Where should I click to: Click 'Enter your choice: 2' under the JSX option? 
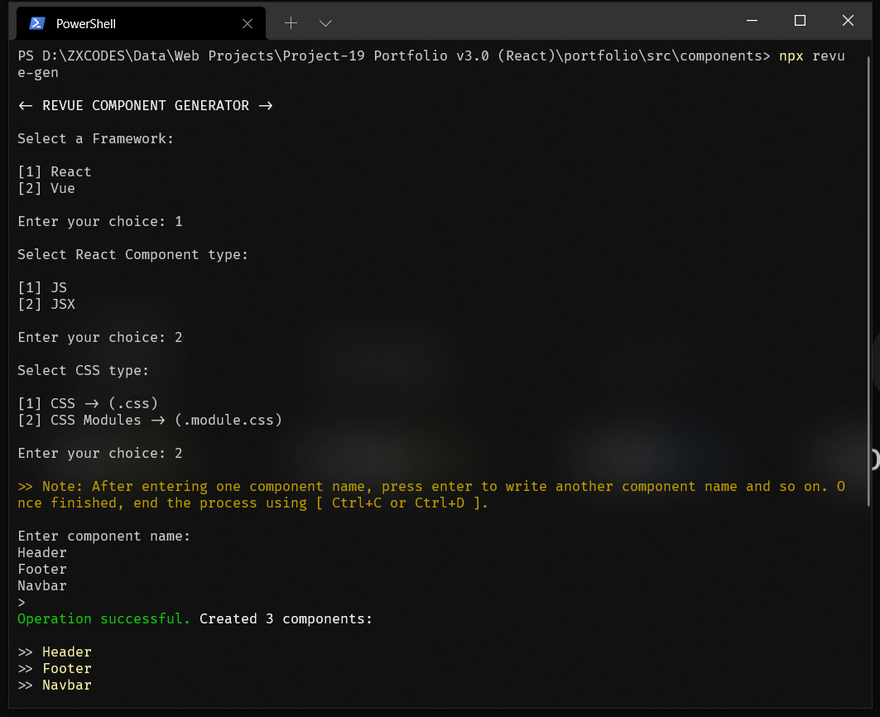tap(100, 337)
